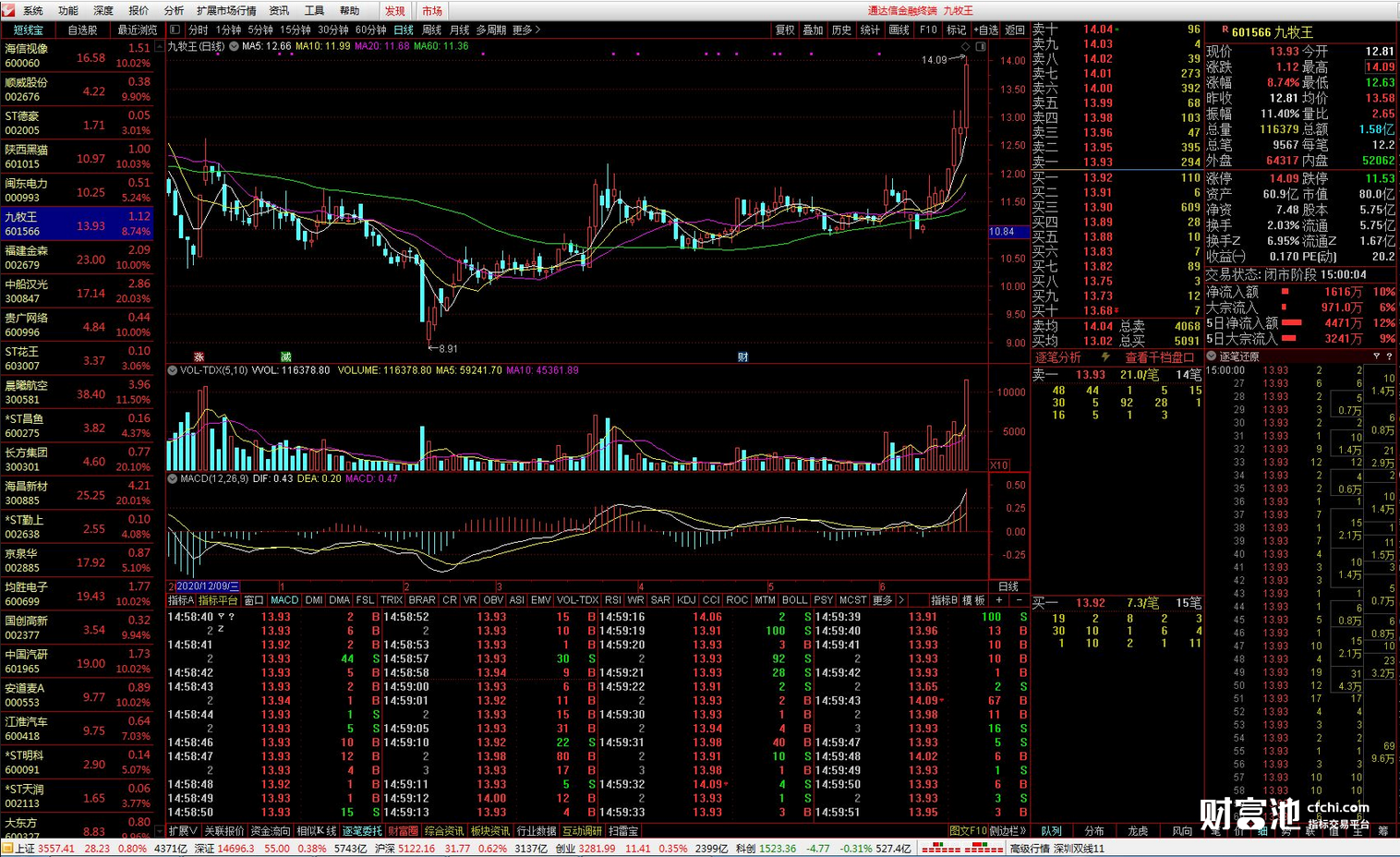The image size is (1400, 857).
Task: Click the plus button at indicator tab row end
Action: [x=998, y=600]
